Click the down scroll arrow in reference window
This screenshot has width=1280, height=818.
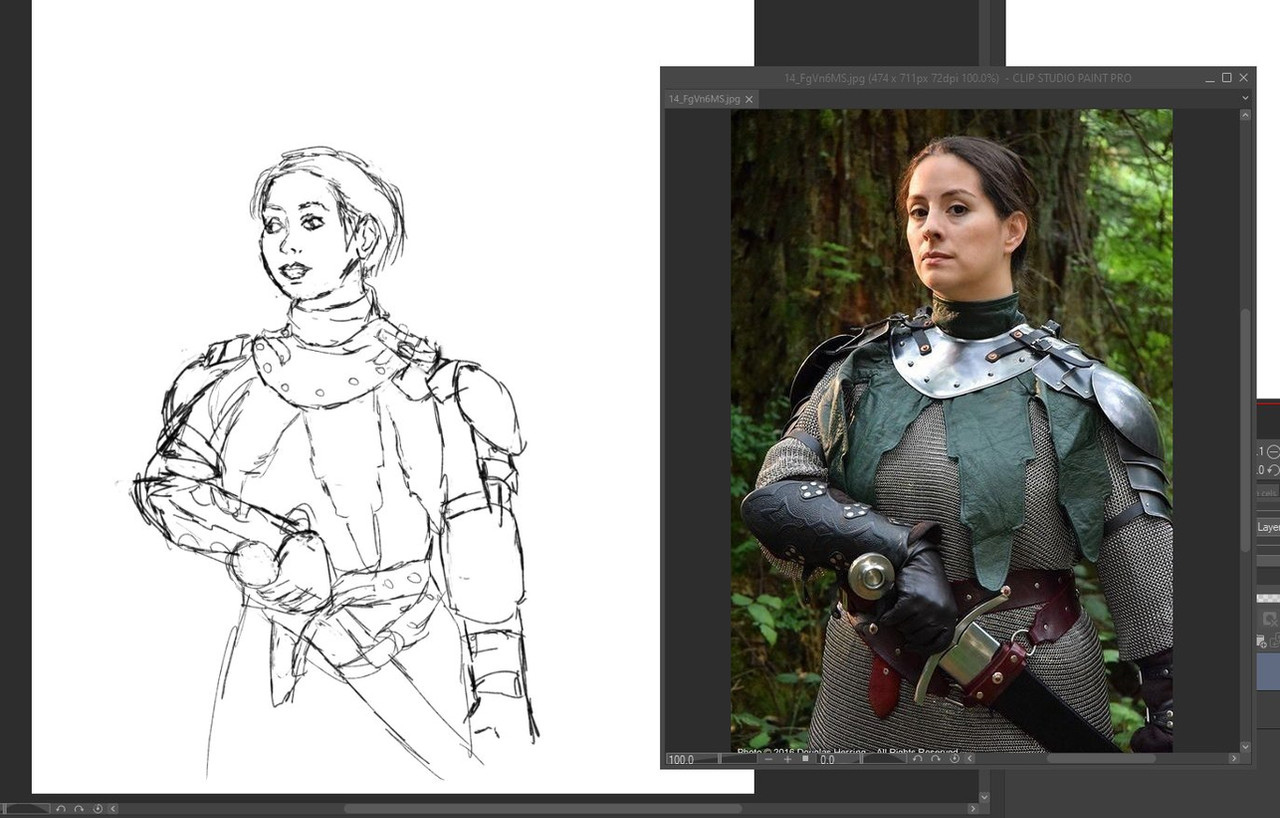[1246, 746]
